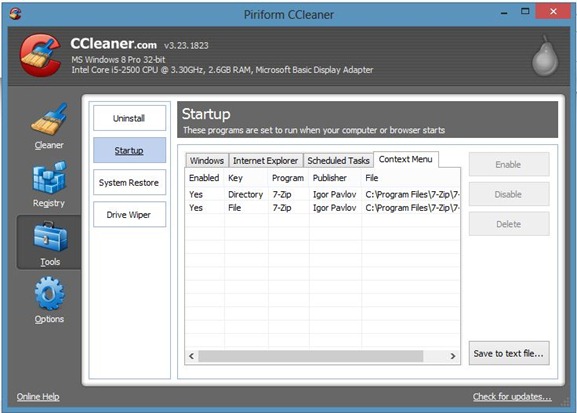Image resolution: width=577 pixels, height=413 pixels.
Task: Click the Disable button
Action: click(509, 194)
